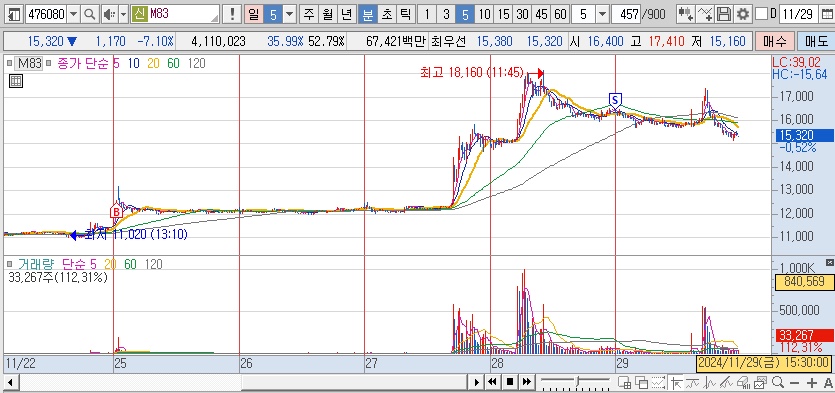Toggle the M83 price indicator square marker
Viewport: 835px width, 393px height.
click(9, 63)
